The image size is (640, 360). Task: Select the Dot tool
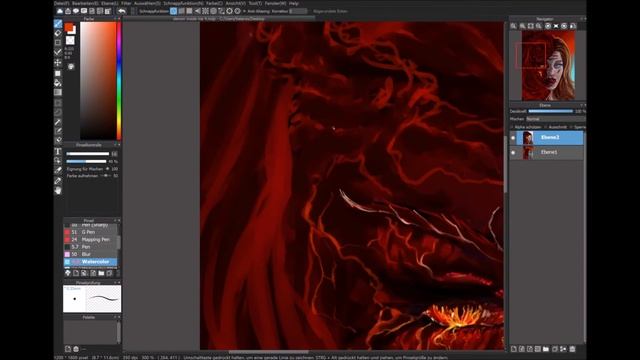point(58,42)
